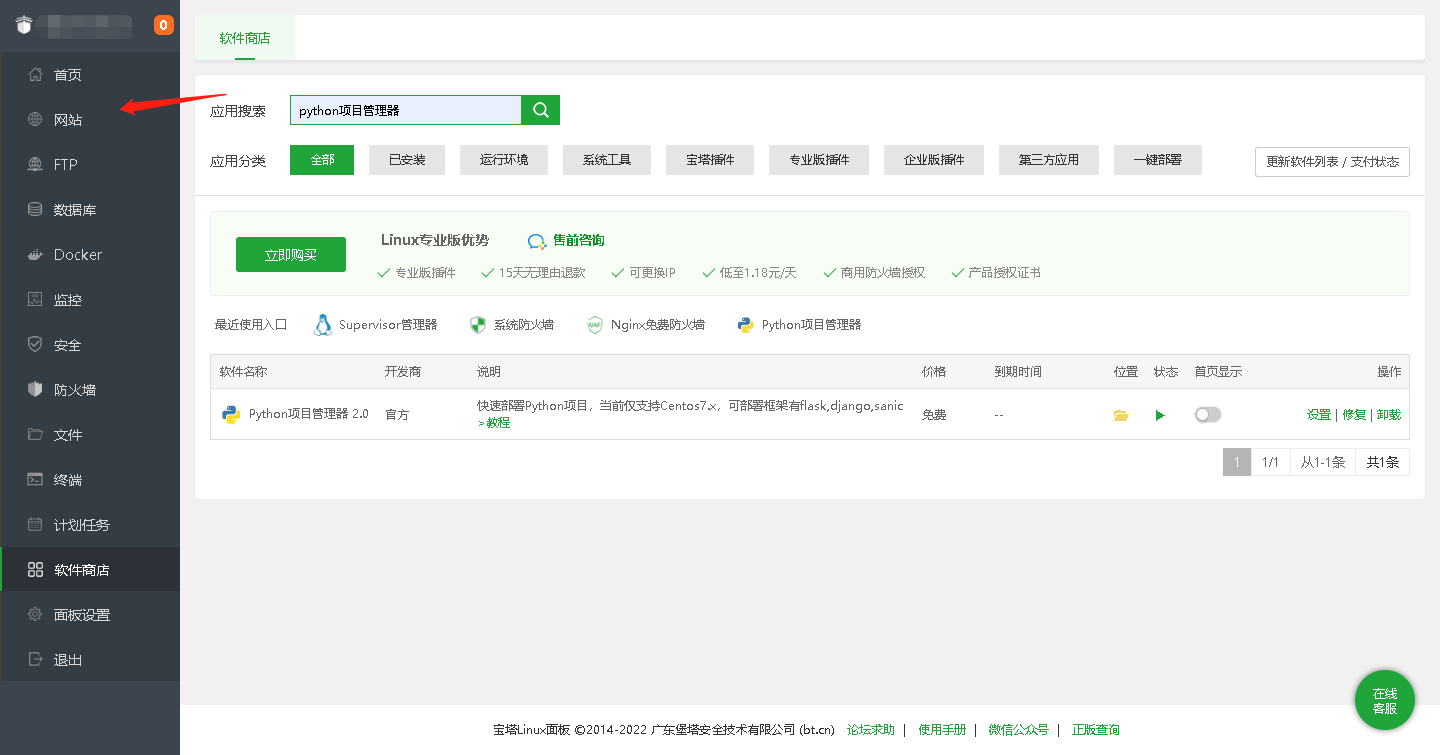
Task: Open 设置 for Python项目管理器
Action: pos(1319,415)
